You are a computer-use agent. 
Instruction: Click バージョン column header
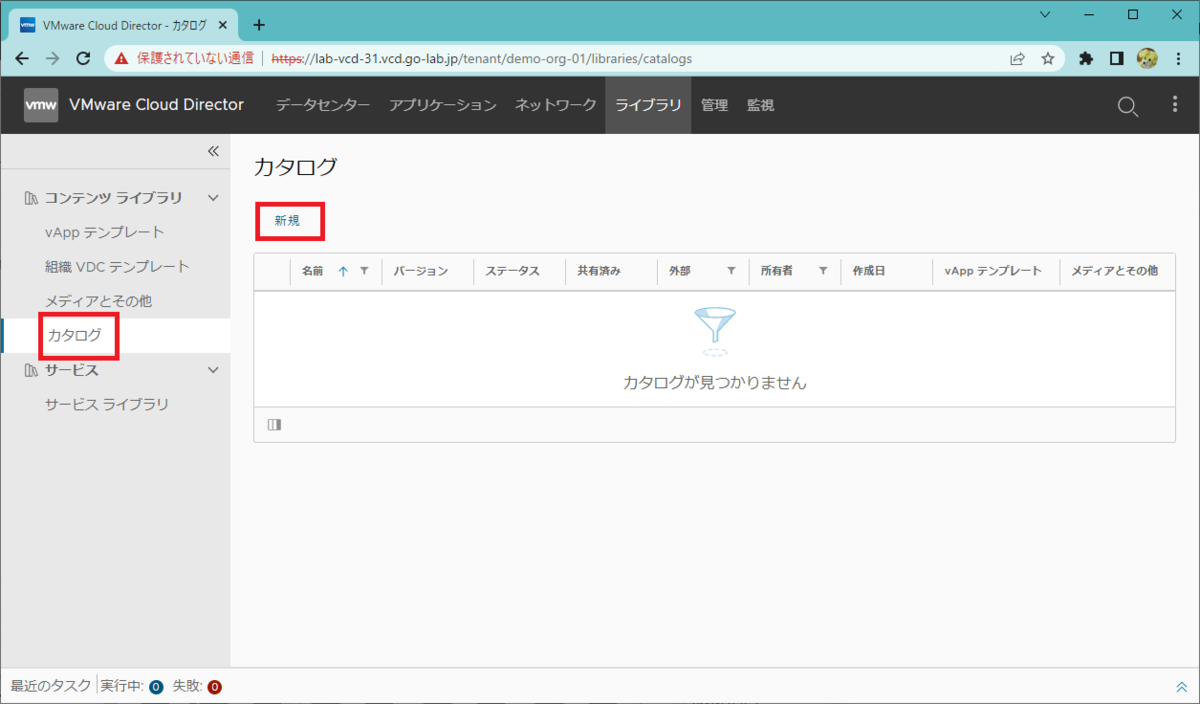tap(421, 271)
